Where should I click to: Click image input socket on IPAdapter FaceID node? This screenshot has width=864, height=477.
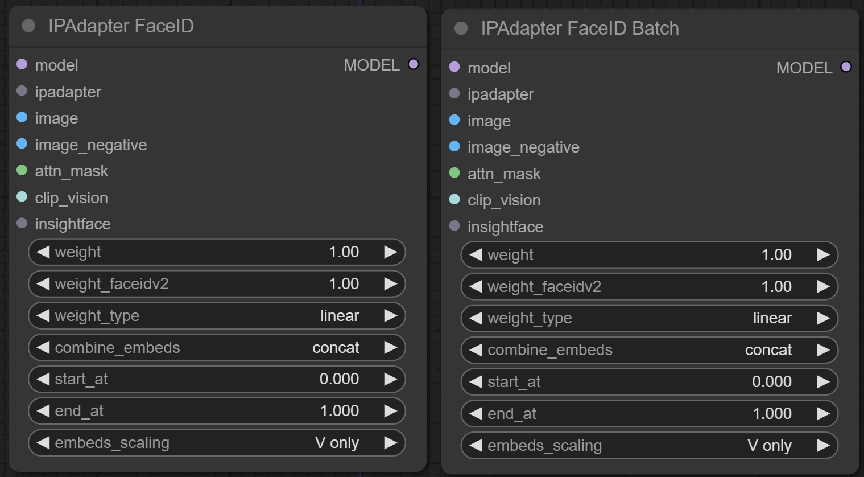22,118
